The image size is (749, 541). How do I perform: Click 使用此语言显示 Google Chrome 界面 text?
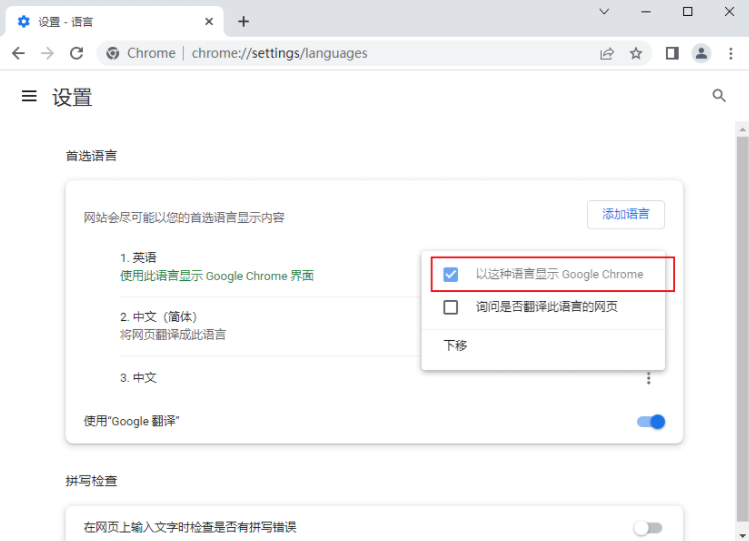[x=217, y=276]
